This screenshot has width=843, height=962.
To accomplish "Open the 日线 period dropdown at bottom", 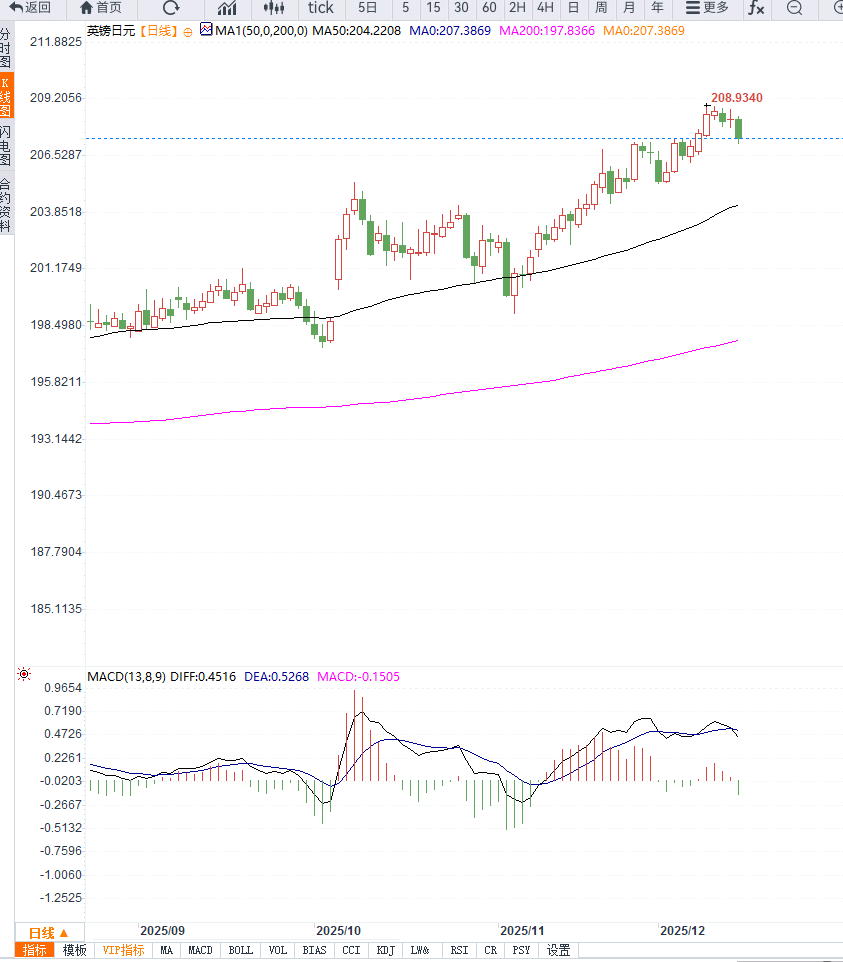I will 48,932.
